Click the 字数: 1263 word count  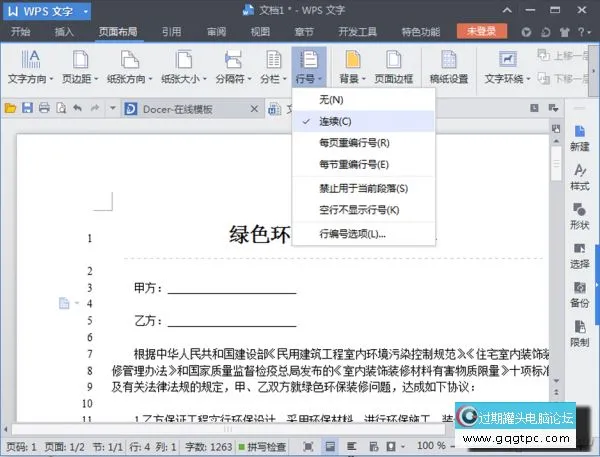[x=209, y=447]
